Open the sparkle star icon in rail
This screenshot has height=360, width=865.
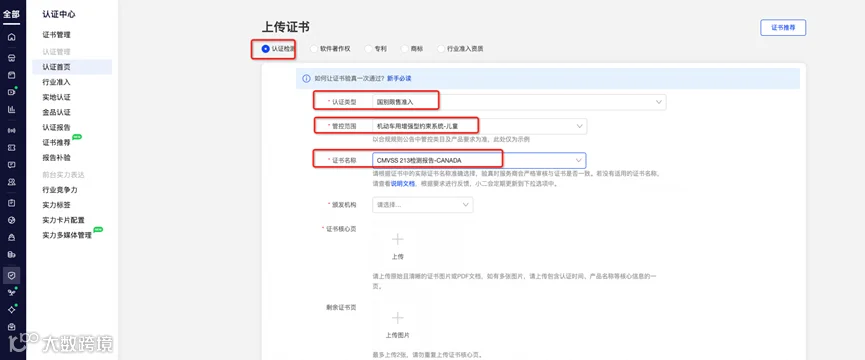12,310
